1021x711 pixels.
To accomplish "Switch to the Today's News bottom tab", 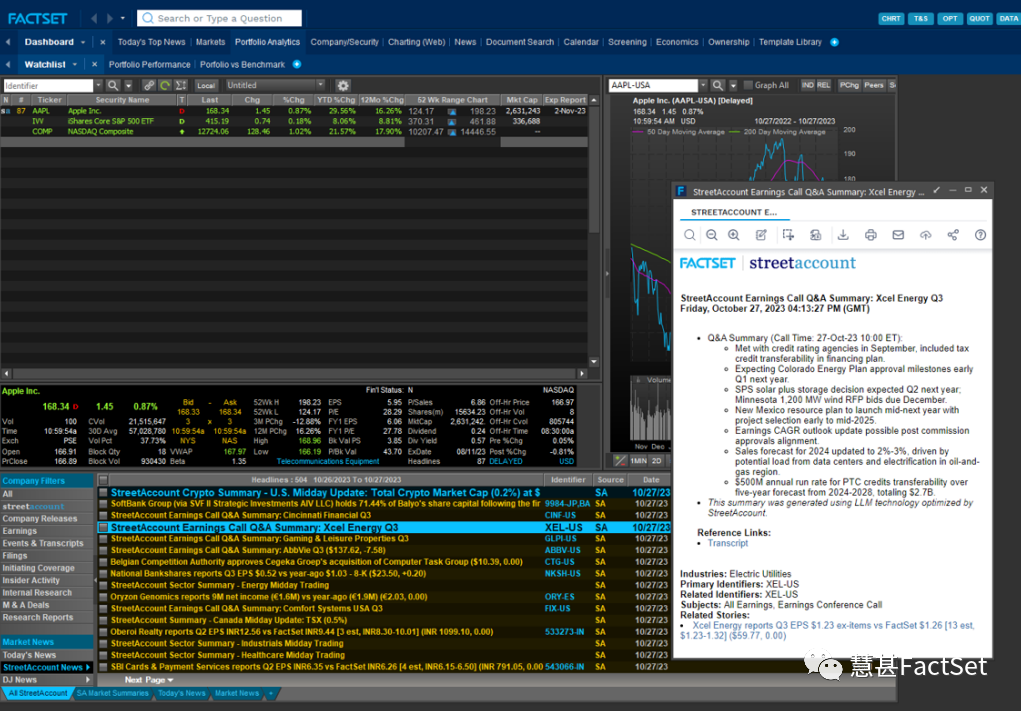I will click(x=182, y=693).
